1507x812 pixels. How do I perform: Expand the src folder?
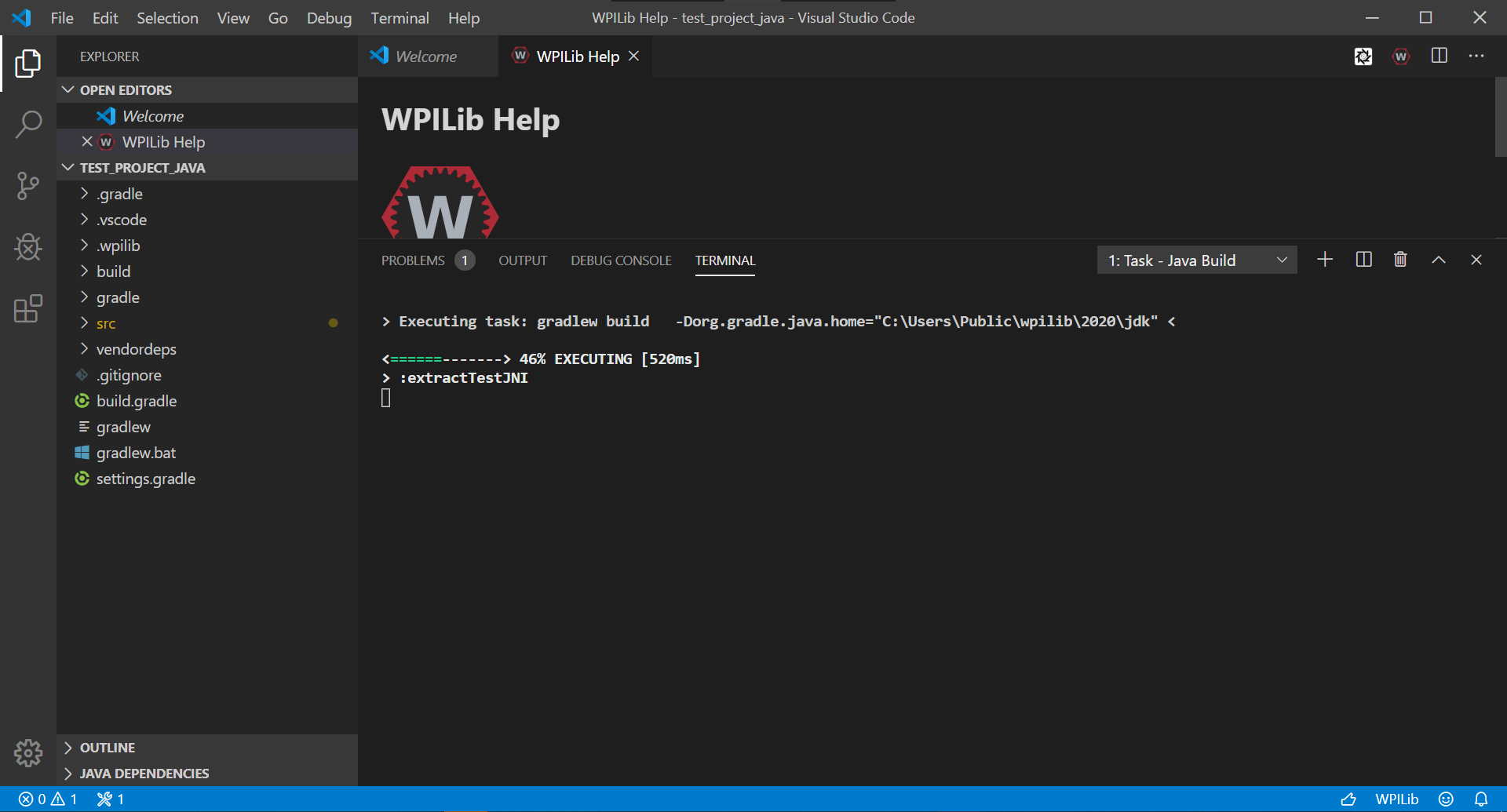[x=207, y=323]
